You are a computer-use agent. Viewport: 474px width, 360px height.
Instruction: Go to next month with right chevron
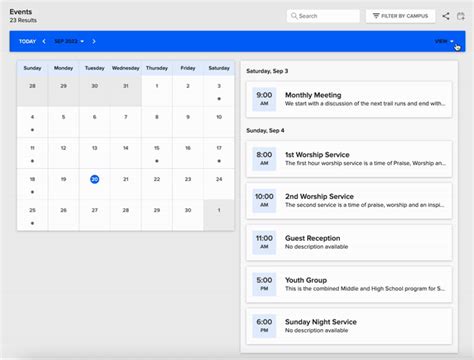94,41
